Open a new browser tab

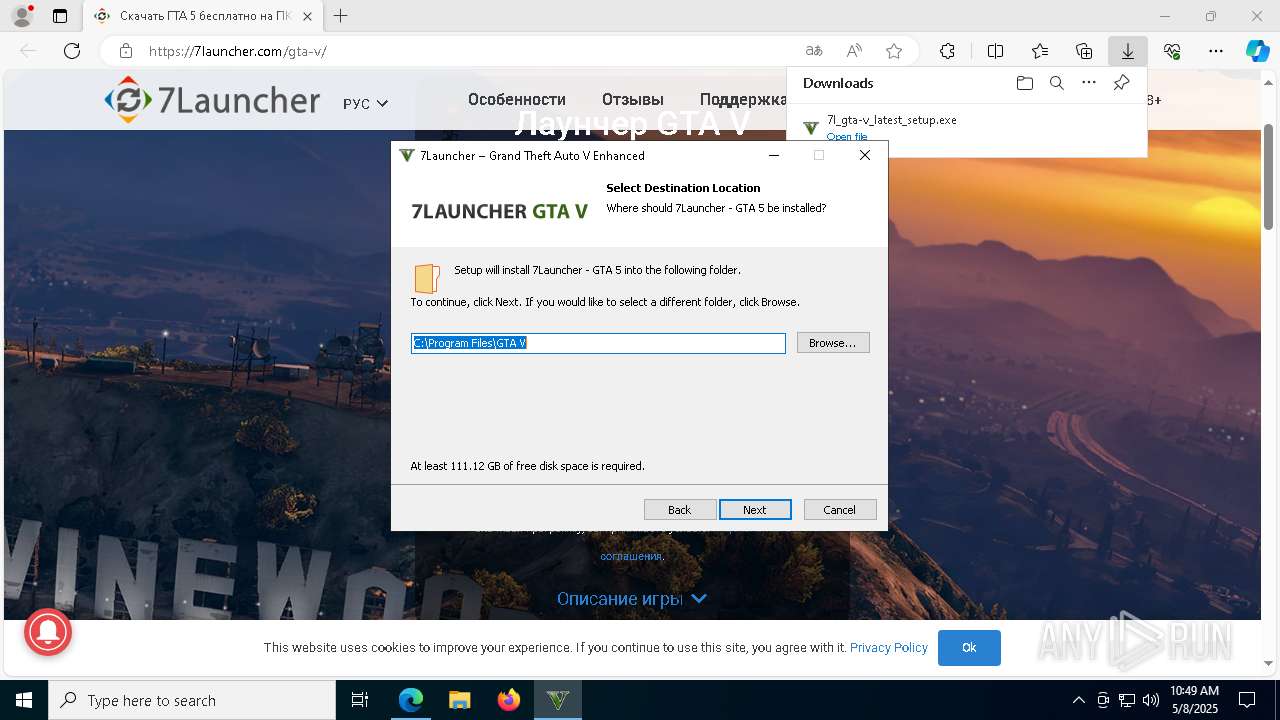(x=341, y=16)
